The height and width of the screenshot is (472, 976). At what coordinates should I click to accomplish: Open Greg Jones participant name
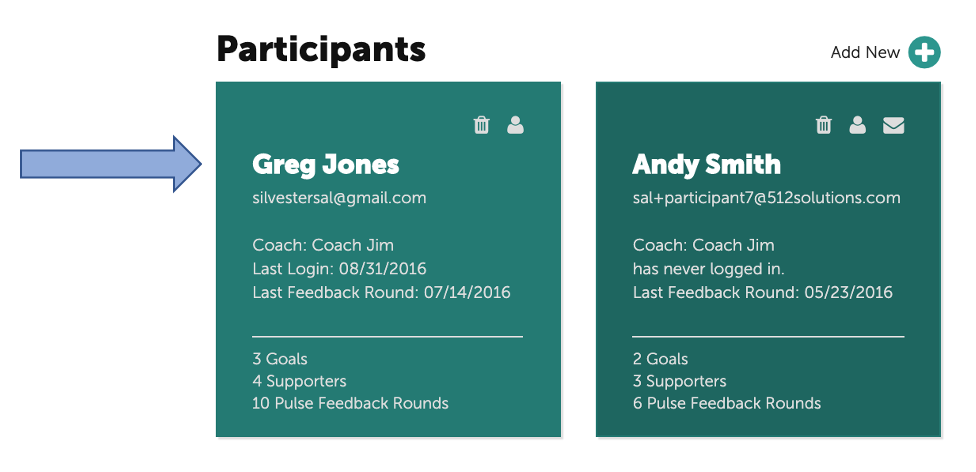point(325,164)
